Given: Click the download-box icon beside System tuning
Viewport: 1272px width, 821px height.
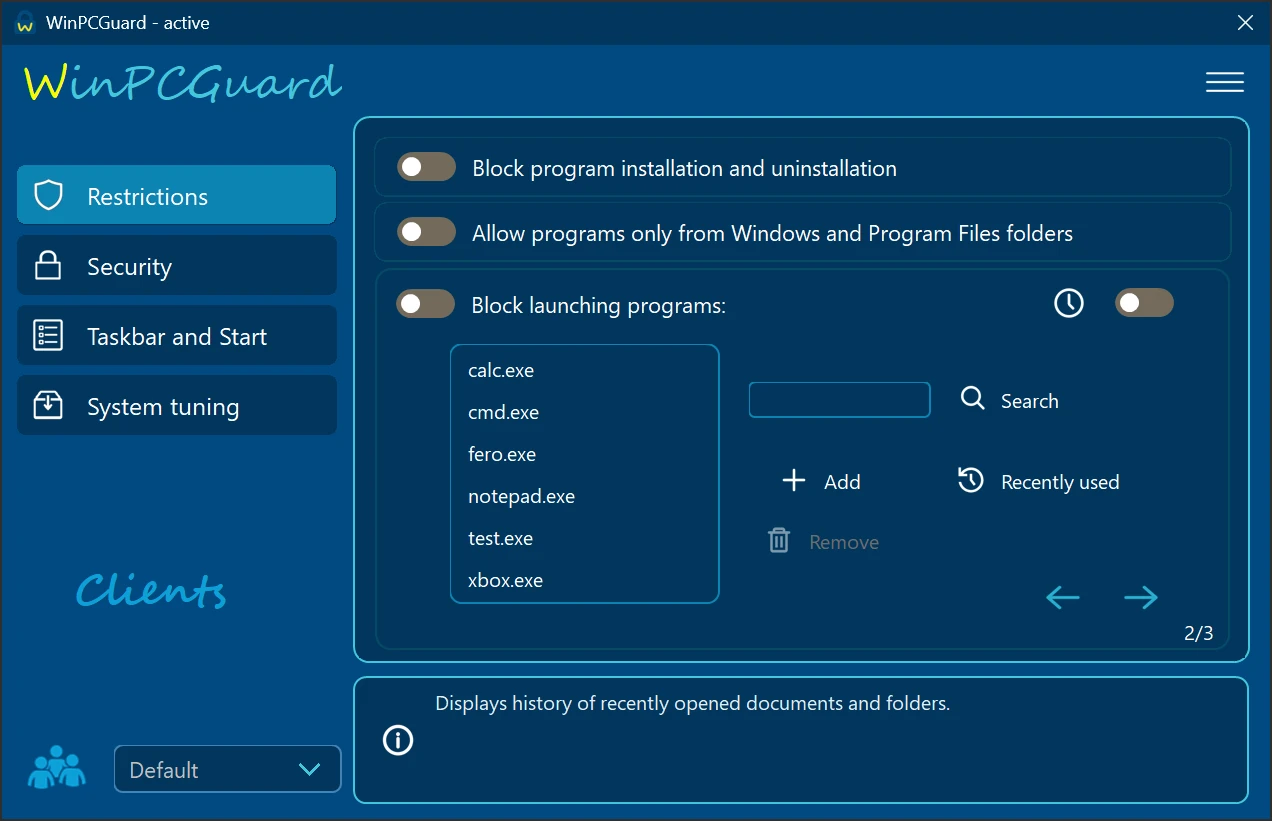Looking at the screenshot, I should [48, 406].
